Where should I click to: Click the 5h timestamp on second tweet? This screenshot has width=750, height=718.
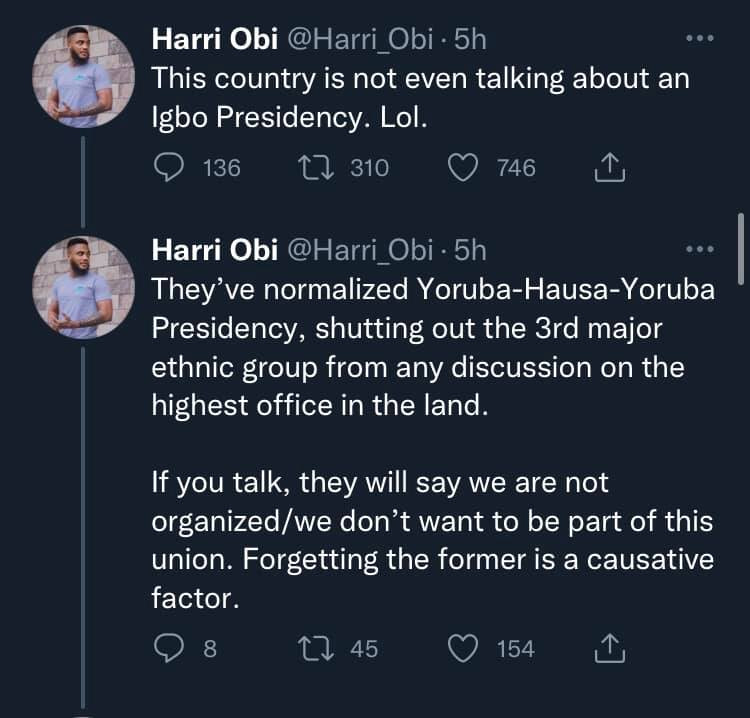[x=470, y=249]
